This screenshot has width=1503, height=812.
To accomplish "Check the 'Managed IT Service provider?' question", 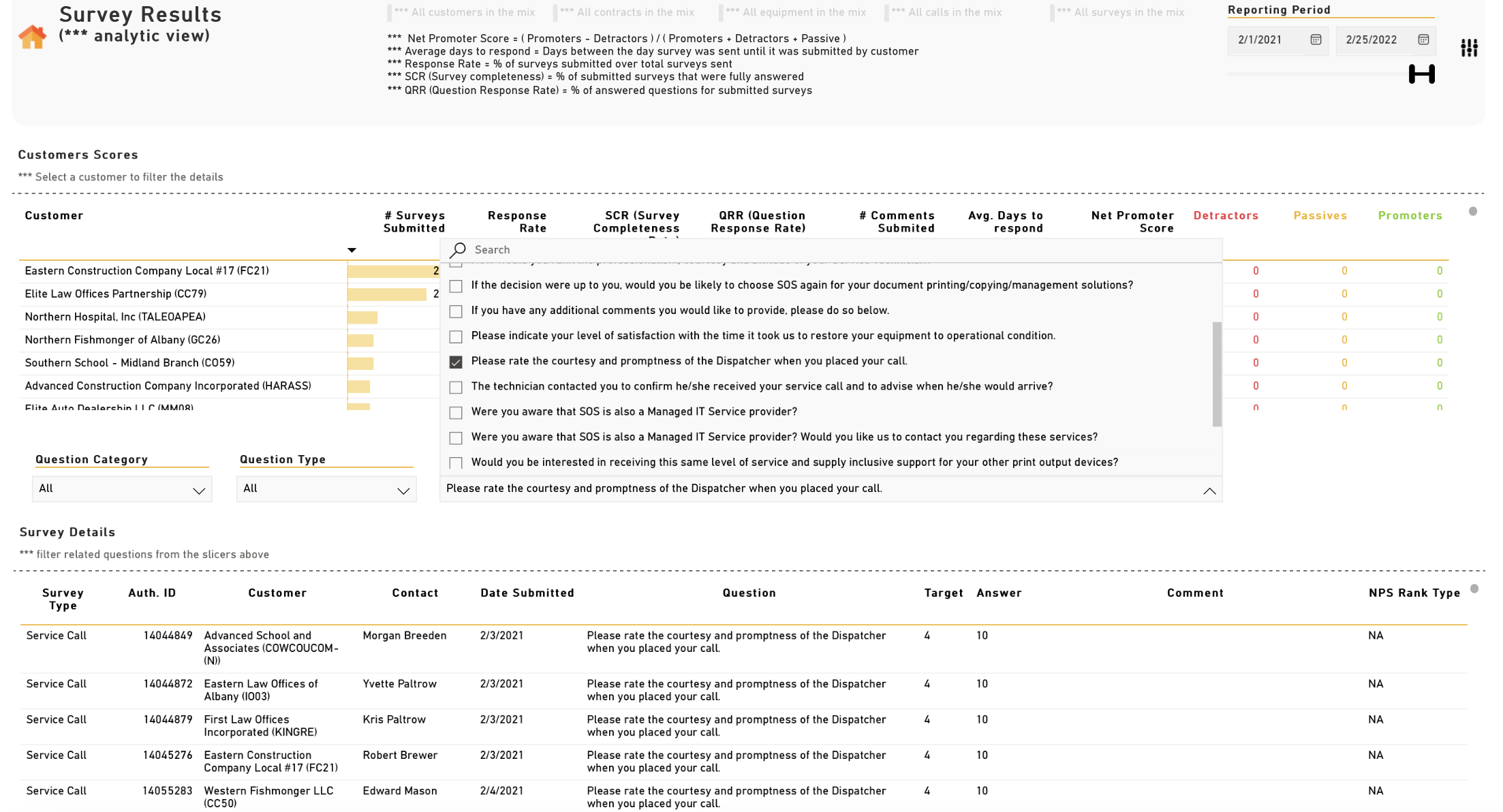I will pos(456,412).
